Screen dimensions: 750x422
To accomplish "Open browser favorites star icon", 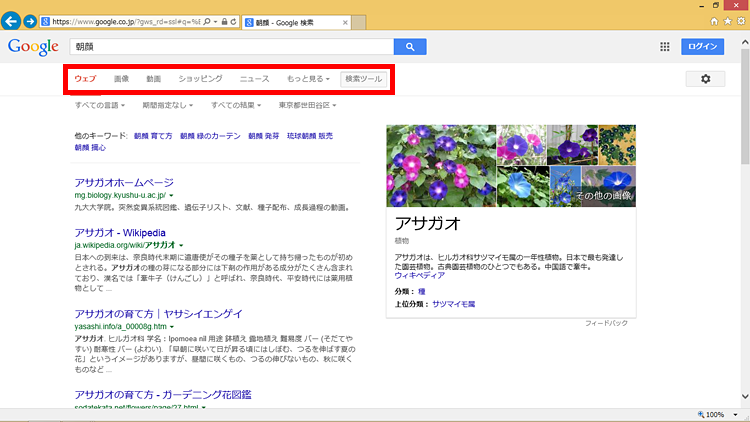I will click(727, 20).
